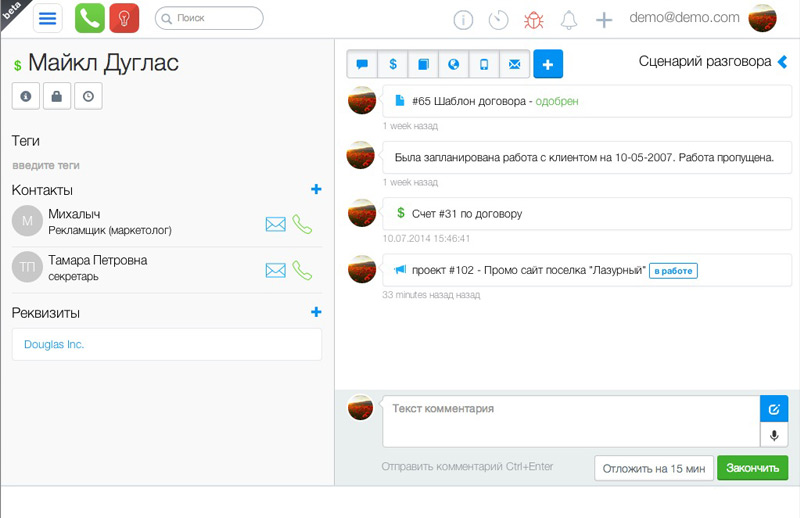Viewport: 800px width, 518px height.
Task: Open the Douglas Inc. link
Action: (x=54, y=344)
